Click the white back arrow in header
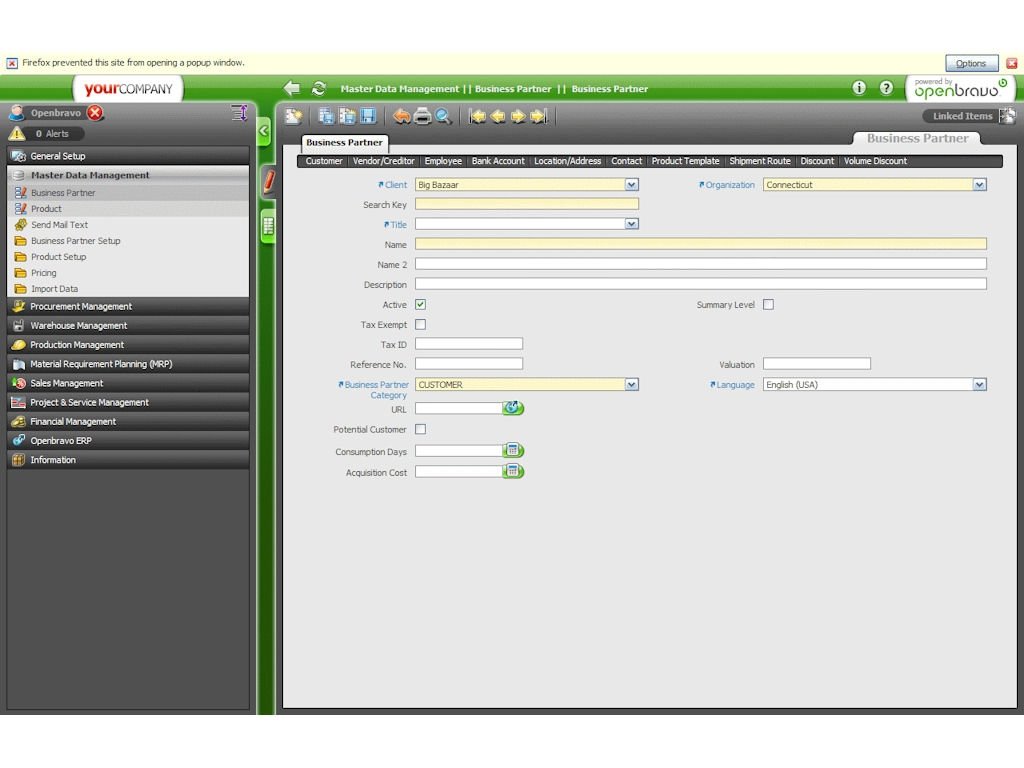The image size is (1024, 768). pyautogui.click(x=292, y=88)
